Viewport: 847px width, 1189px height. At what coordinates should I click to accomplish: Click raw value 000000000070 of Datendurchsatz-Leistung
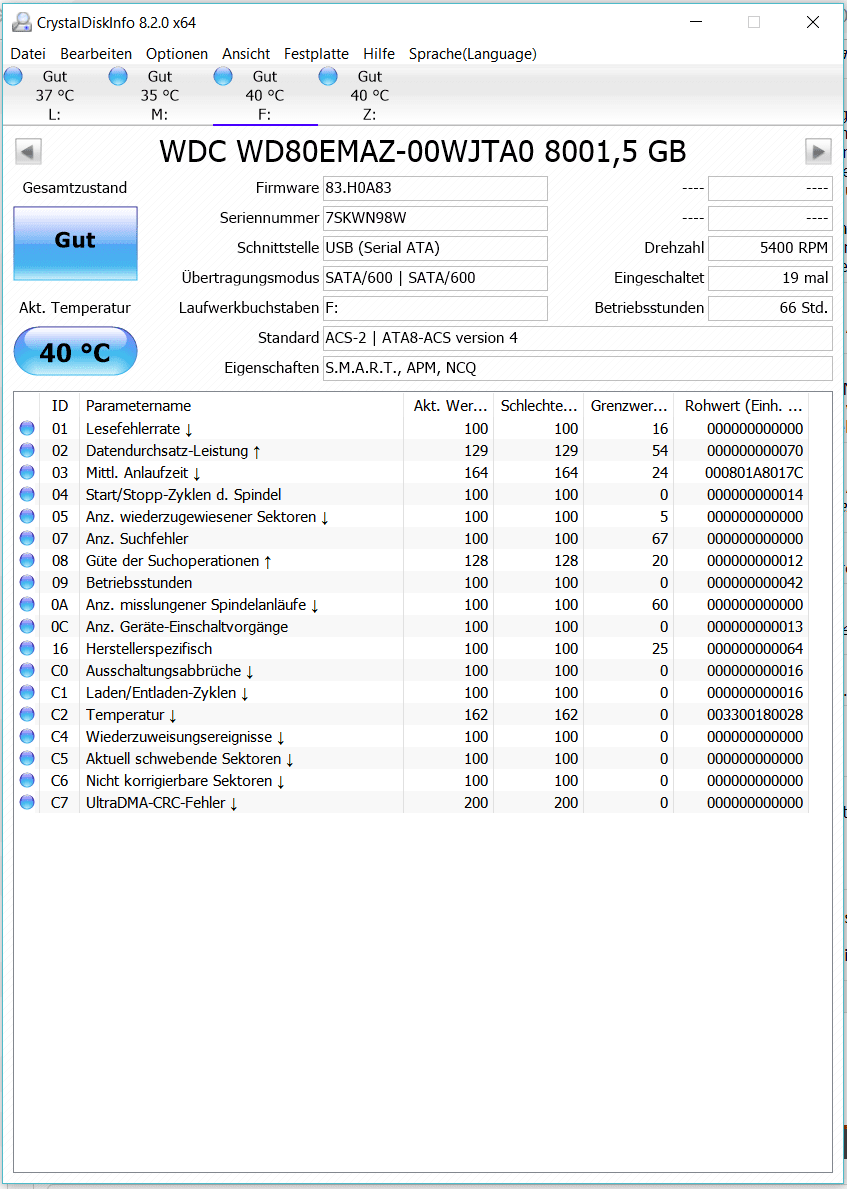point(754,450)
